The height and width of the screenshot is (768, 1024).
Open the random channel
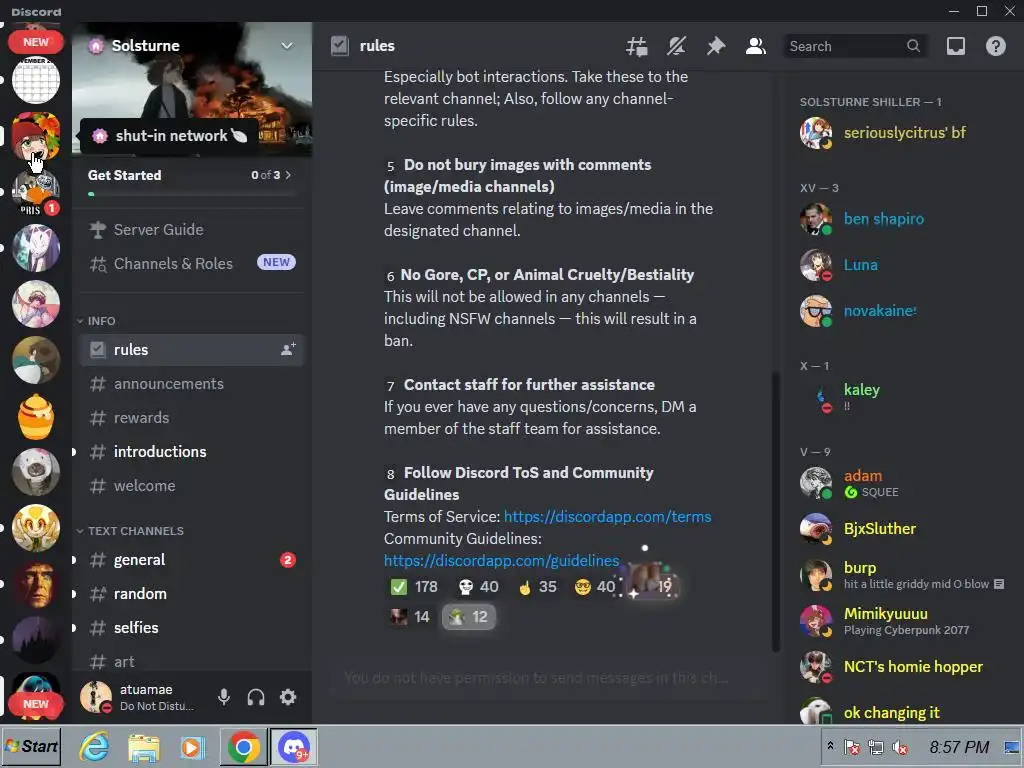point(191,594)
